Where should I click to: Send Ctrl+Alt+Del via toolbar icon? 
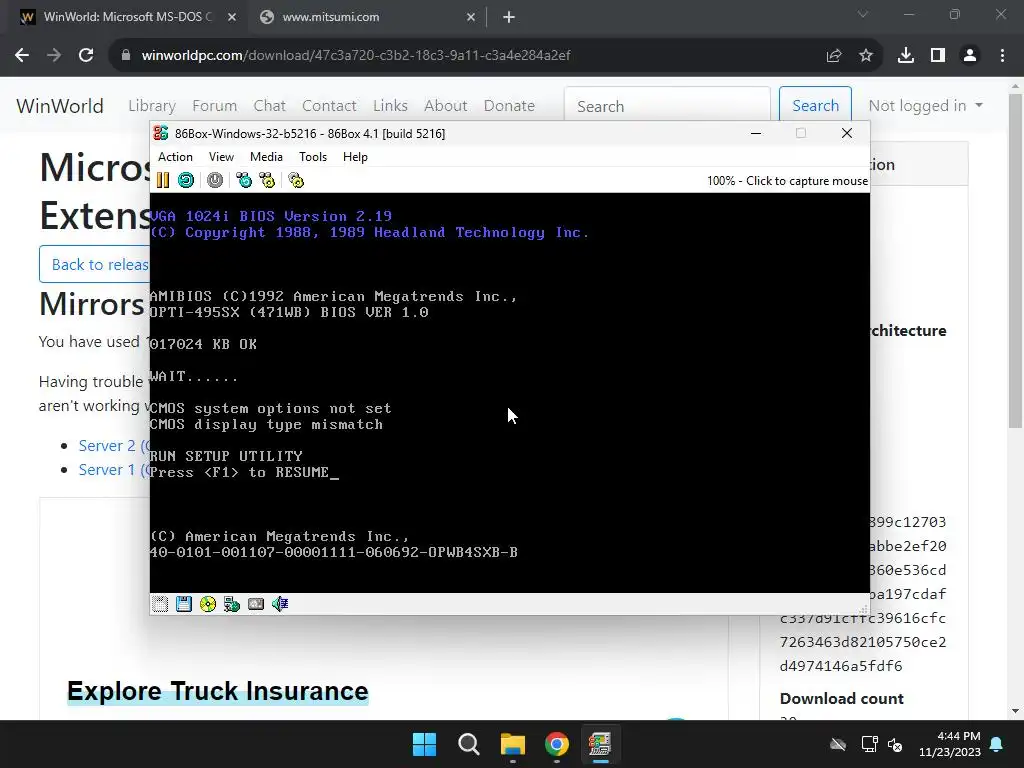(x=244, y=180)
